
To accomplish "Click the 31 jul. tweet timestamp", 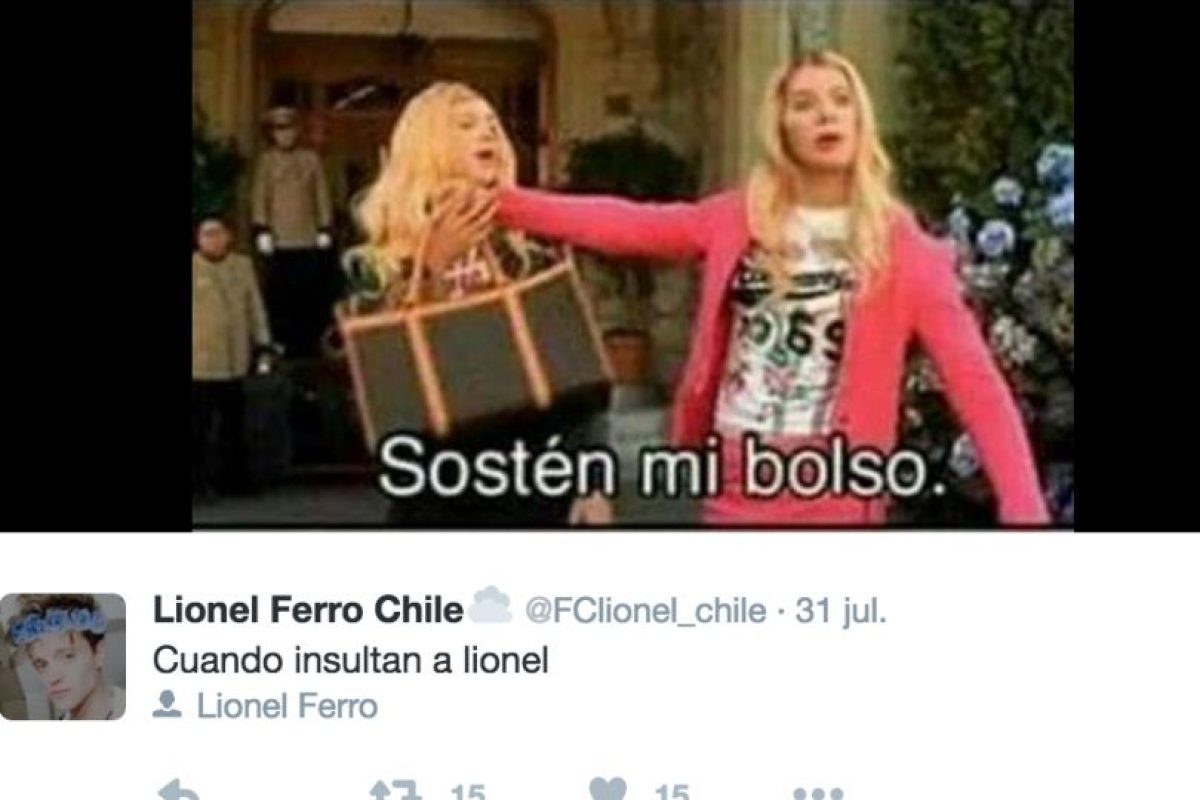I will point(840,610).
